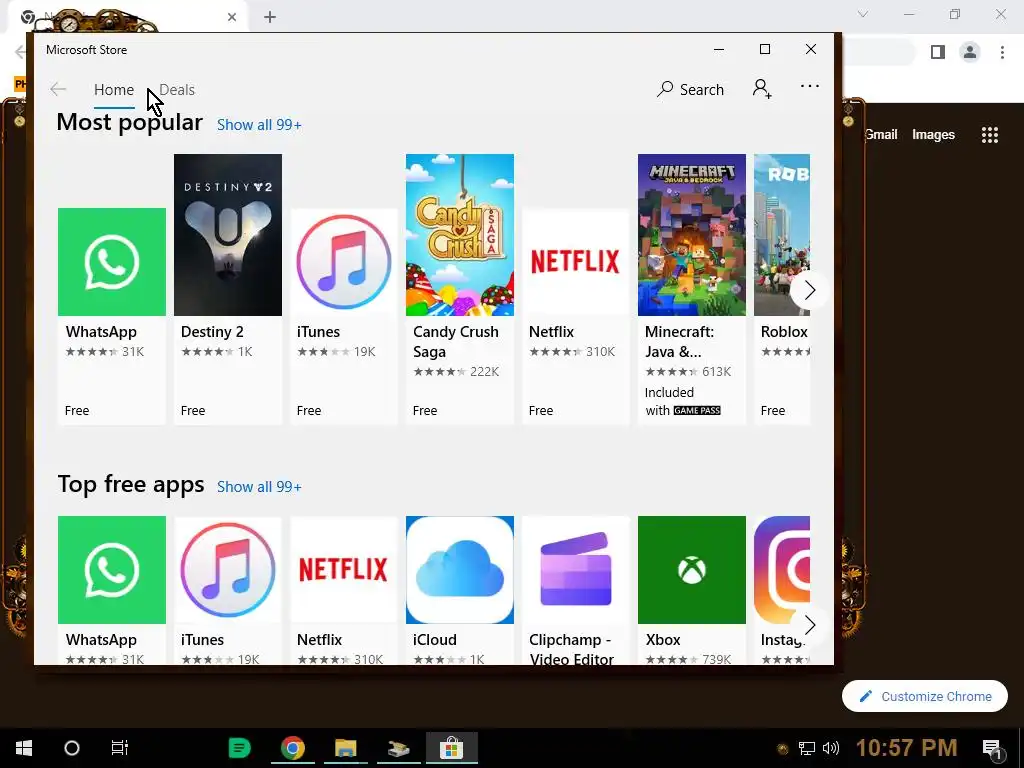This screenshot has width=1024, height=768.
Task: Open the green notes app on taskbar
Action: (240, 748)
